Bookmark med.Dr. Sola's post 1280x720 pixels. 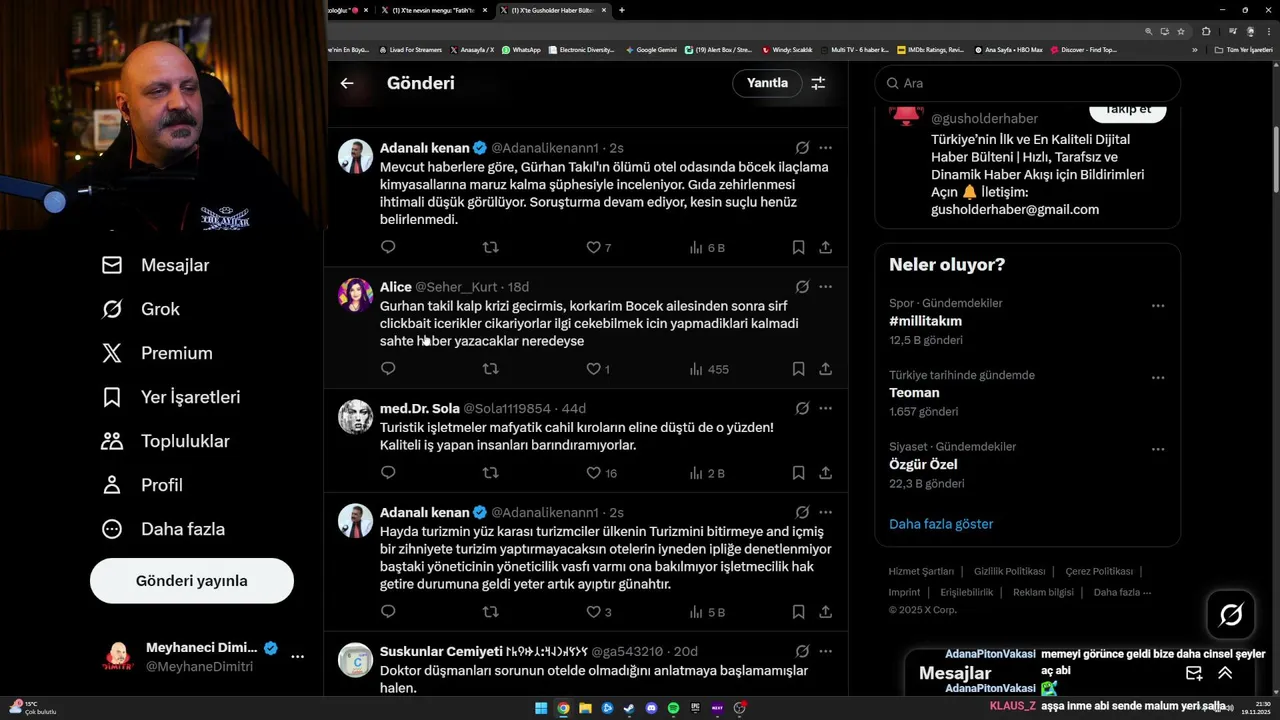click(798, 473)
